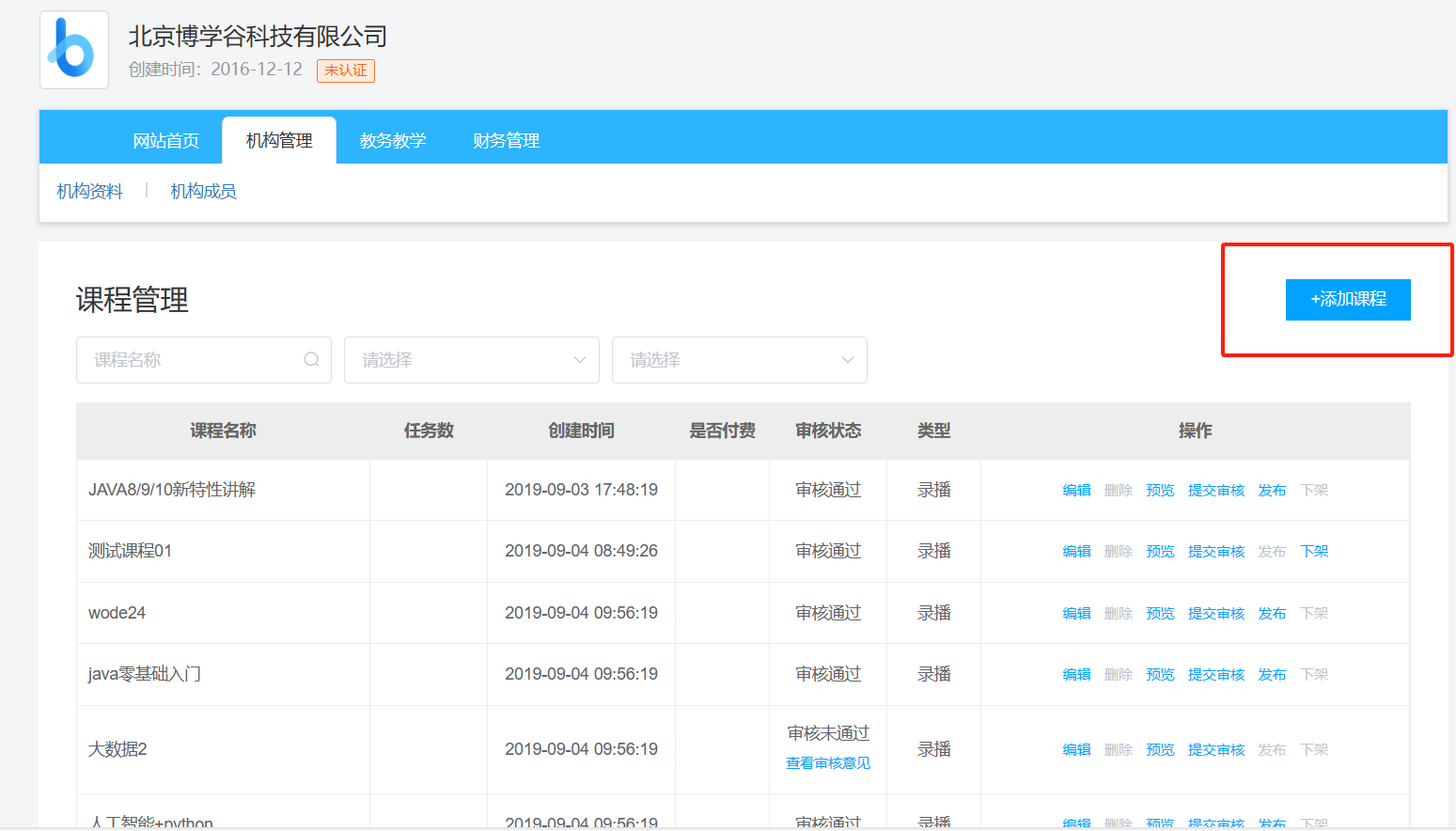1456x831 pixels.
Task: Click 删除 for wode24
Action: (x=1119, y=614)
